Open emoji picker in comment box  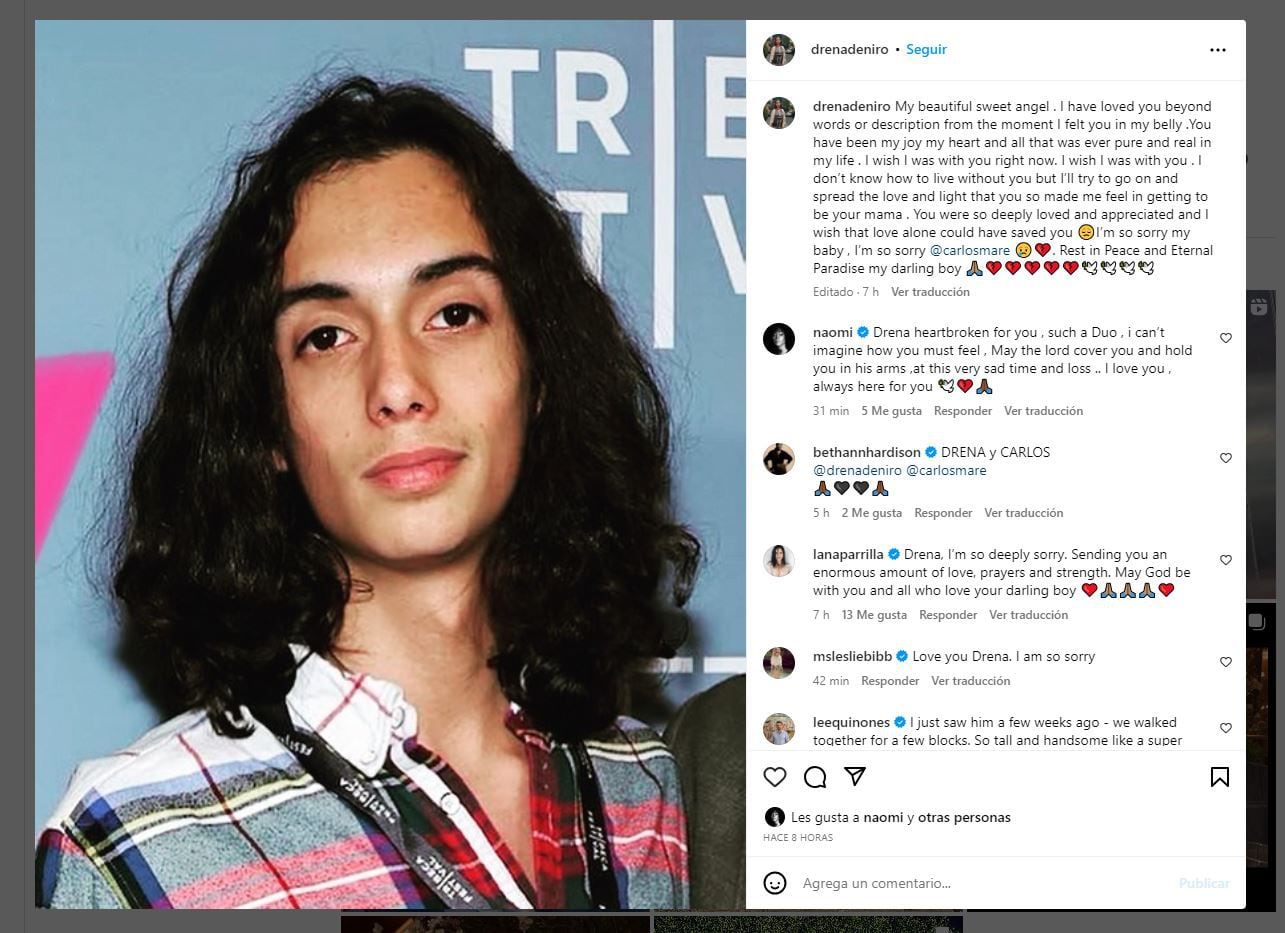tap(775, 883)
